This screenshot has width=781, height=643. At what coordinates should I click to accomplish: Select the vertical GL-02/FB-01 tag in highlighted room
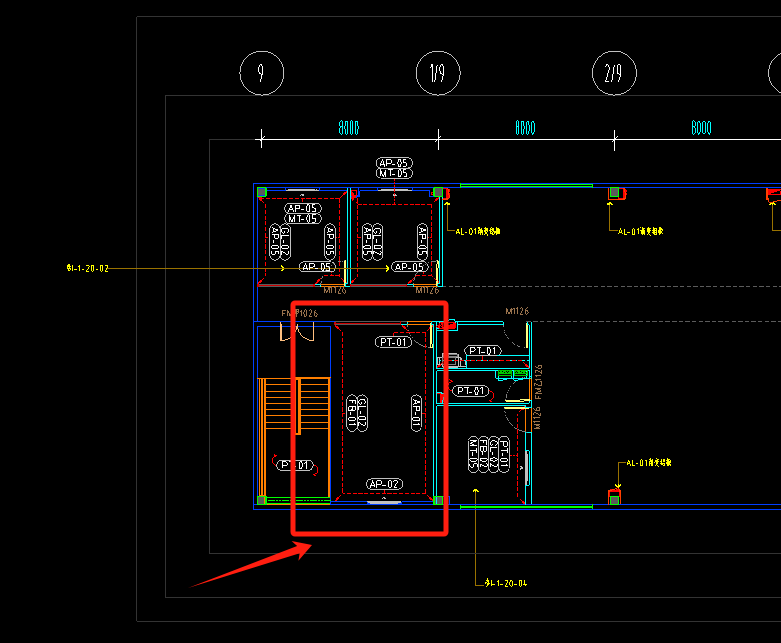click(357, 413)
